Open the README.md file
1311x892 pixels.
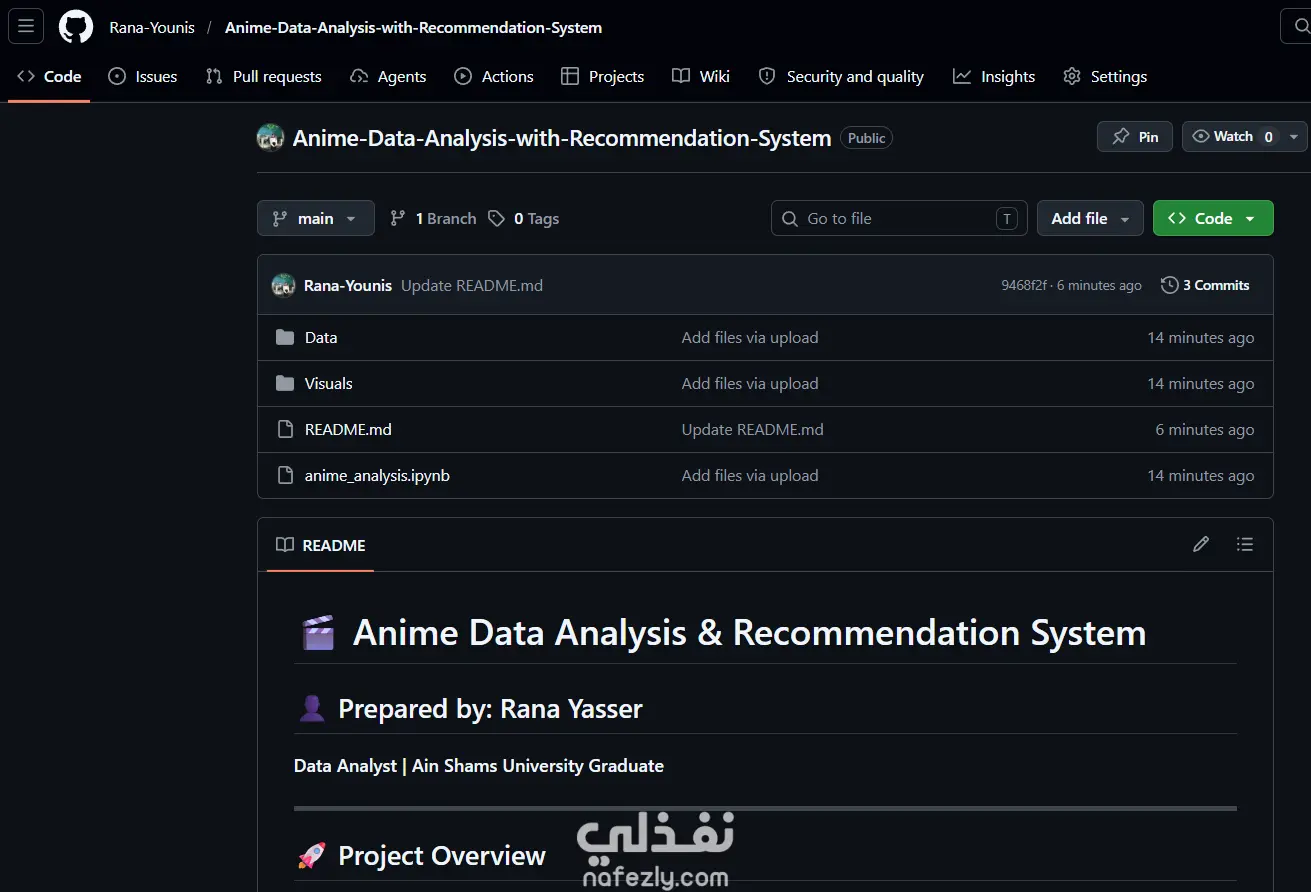(348, 430)
